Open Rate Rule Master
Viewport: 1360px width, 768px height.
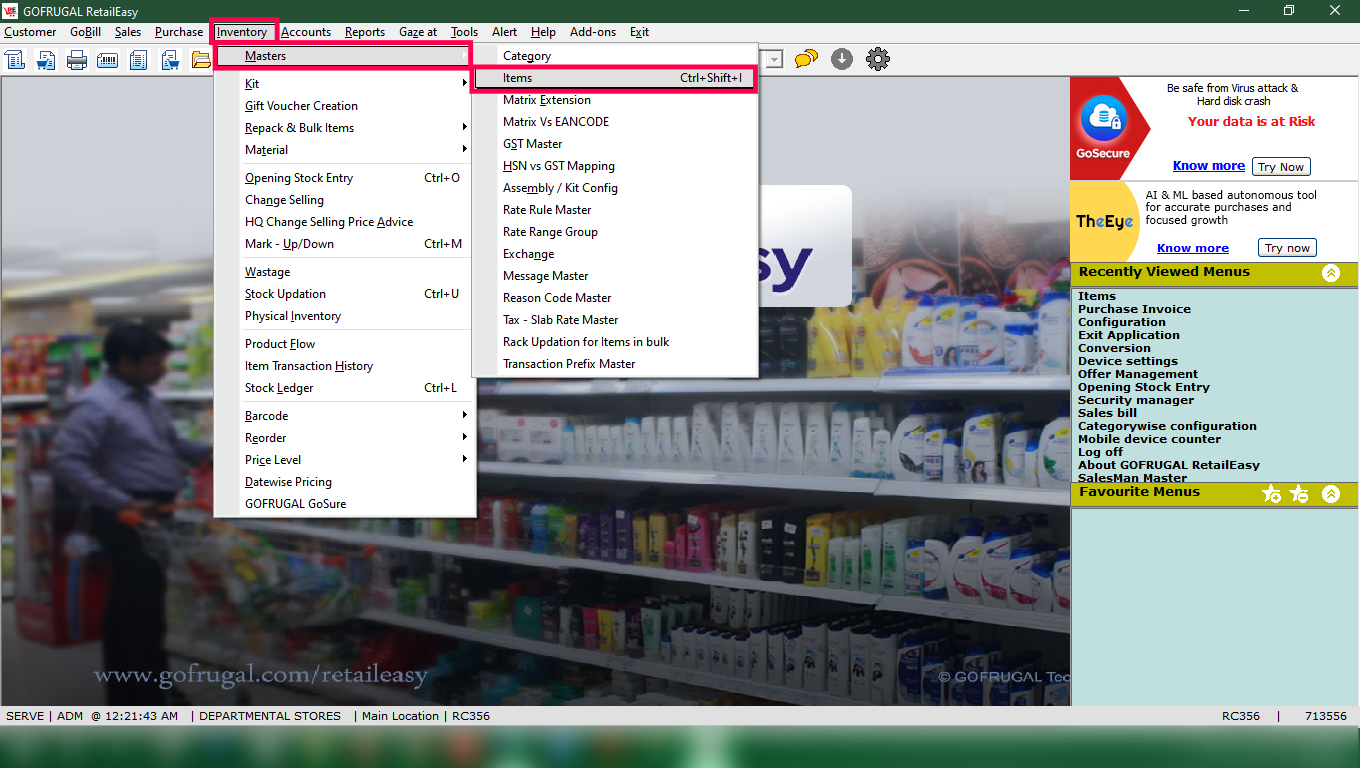tap(614, 210)
